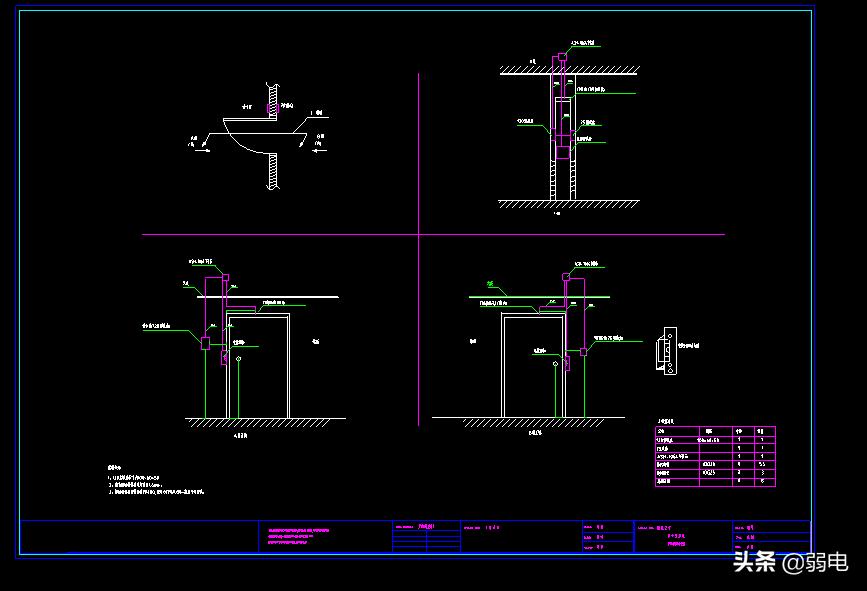This screenshot has width=867, height=591.
Task: Select the hatched floor line under top-right wall
Action: (569, 204)
